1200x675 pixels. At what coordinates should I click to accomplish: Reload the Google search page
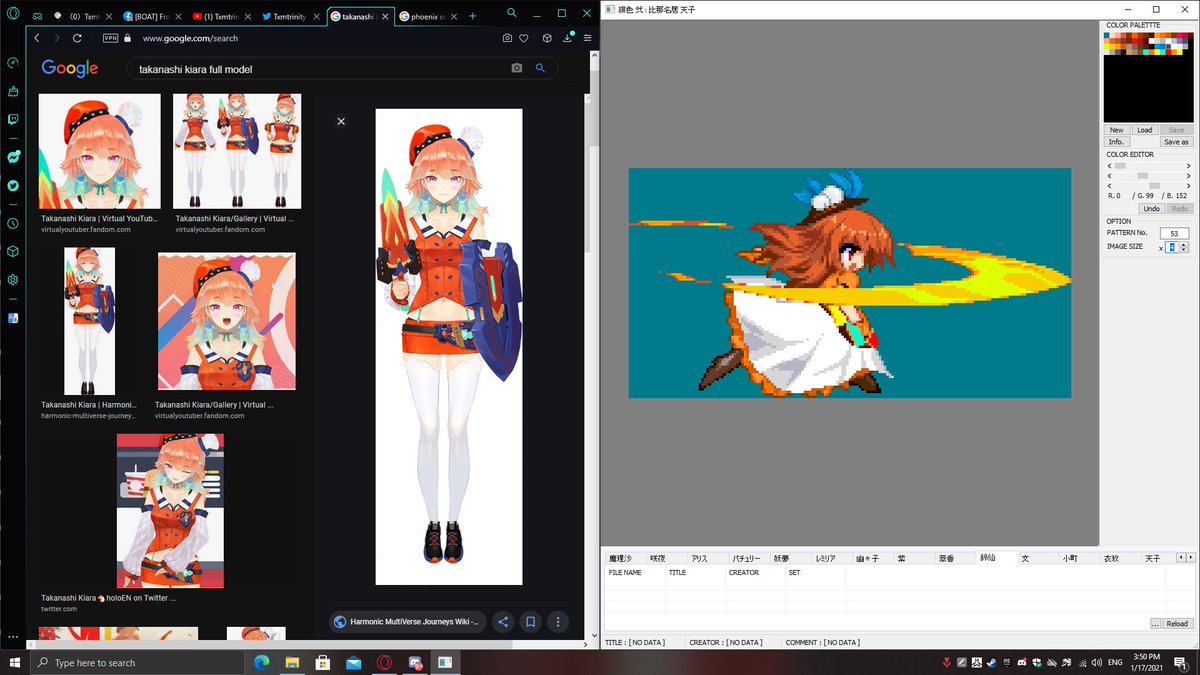(77, 38)
